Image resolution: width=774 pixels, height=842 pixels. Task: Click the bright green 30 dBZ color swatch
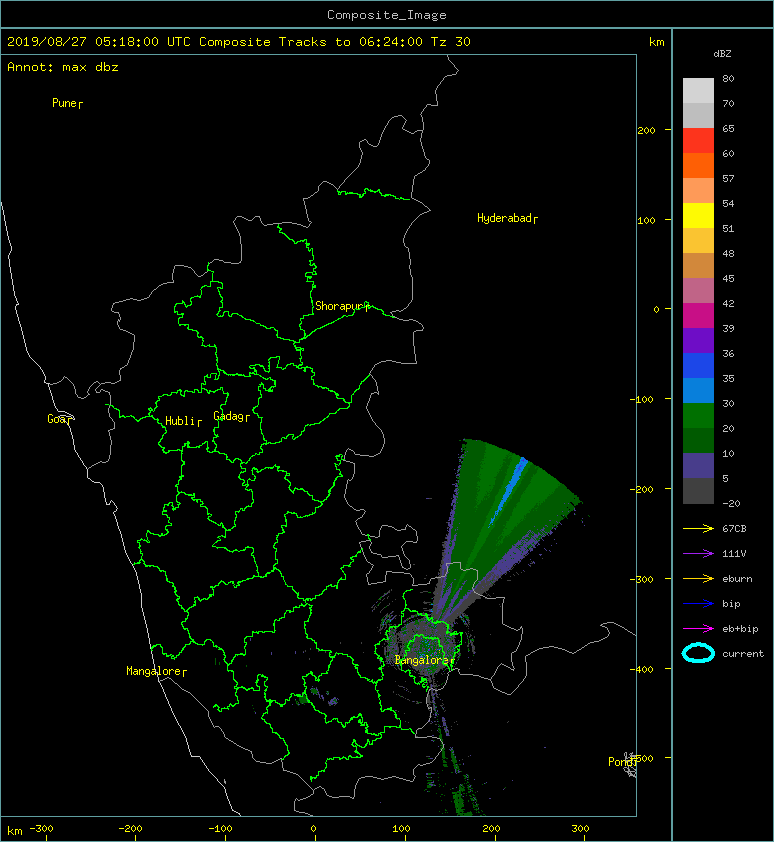click(698, 416)
